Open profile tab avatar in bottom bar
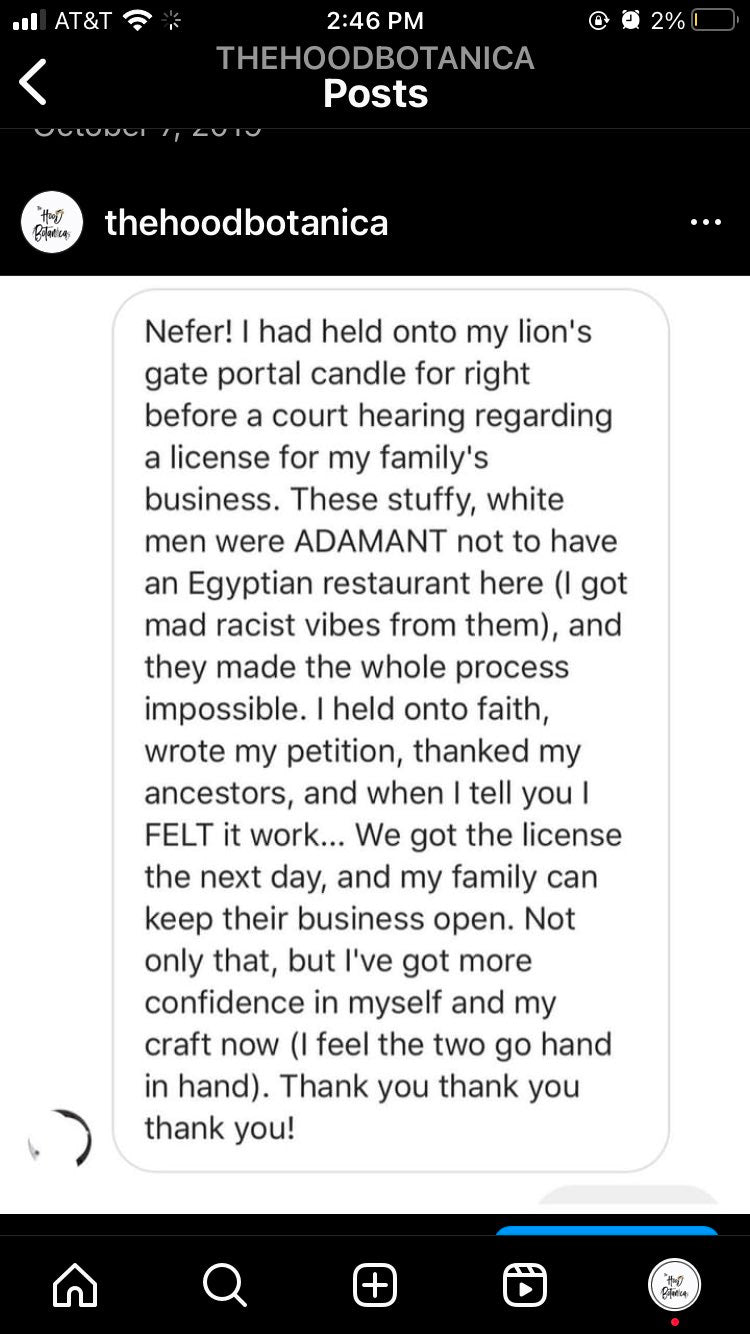Image resolution: width=750 pixels, height=1334 pixels. [675, 1285]
